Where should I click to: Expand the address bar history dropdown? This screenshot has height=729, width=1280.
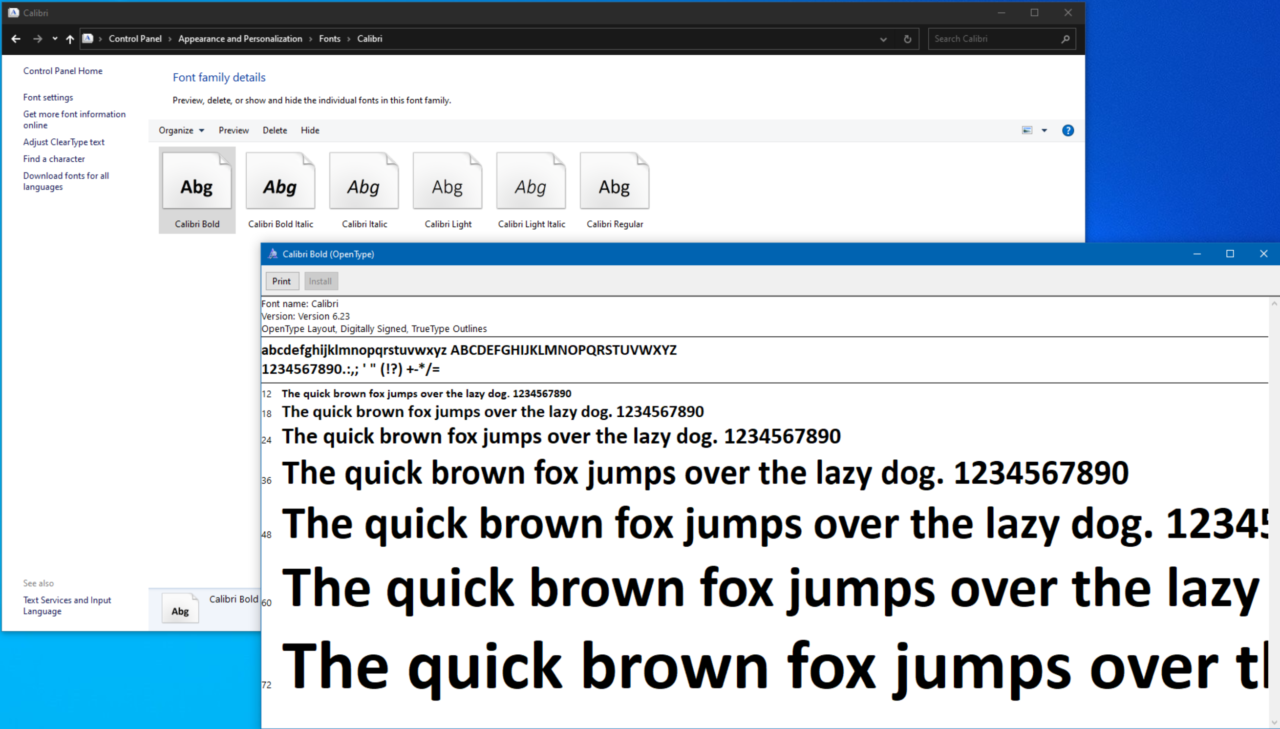[884, 39]
